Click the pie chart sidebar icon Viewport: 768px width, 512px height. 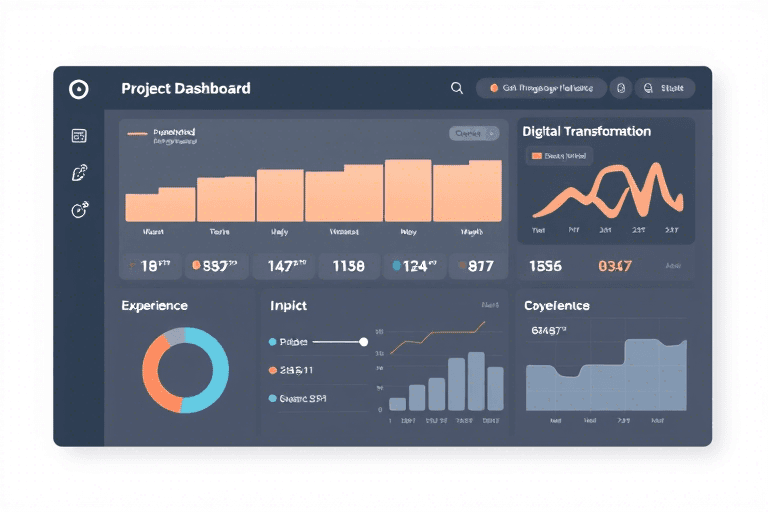tap(79, 210)
